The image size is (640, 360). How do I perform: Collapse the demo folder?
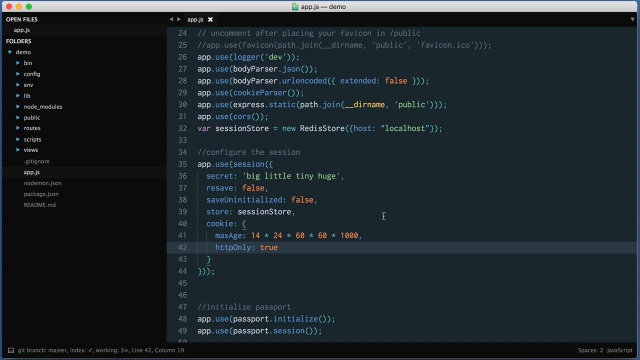pyautogui.click(x=10, y=52)
